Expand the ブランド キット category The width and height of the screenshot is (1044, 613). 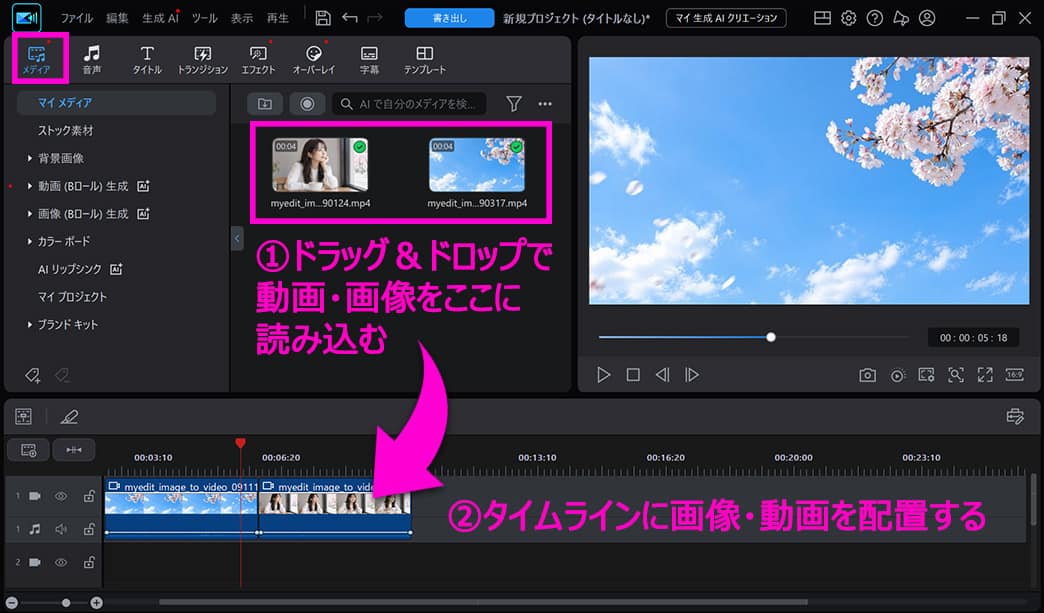pyautogui.click(x=30, y=325)
